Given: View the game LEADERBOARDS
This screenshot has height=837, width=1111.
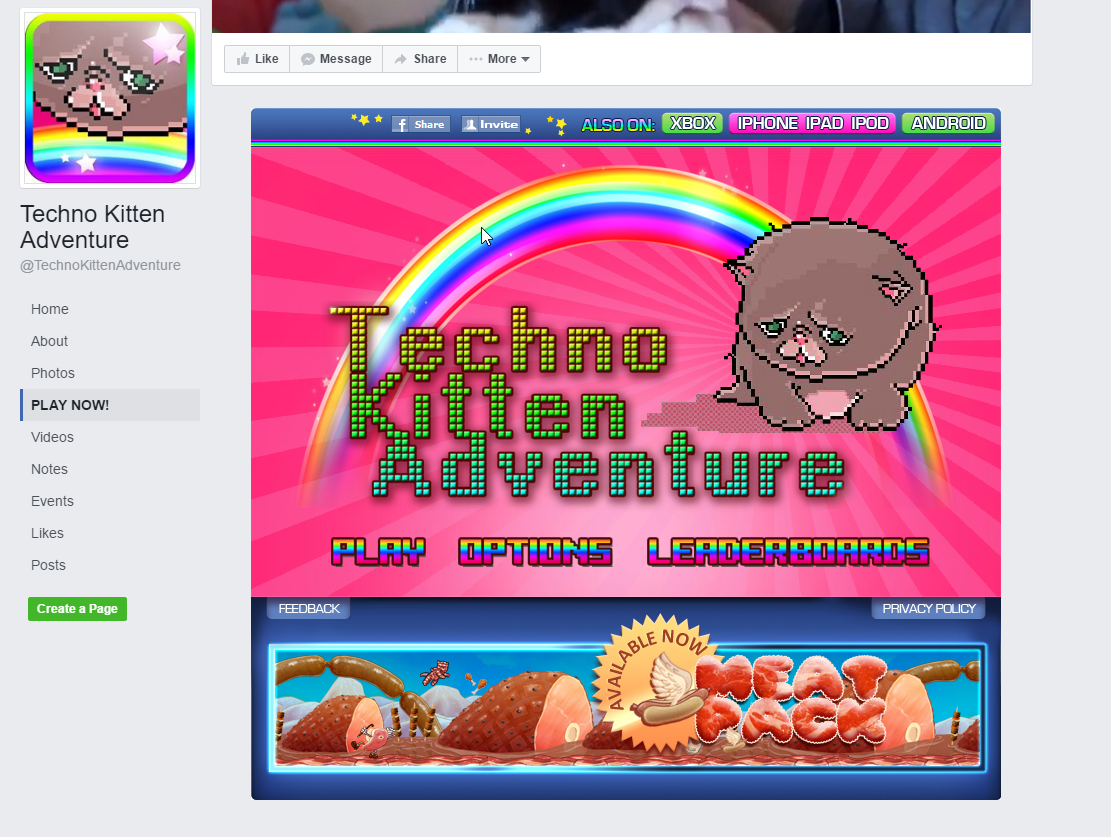Looking at the screenshot, I should (x=788, y=552).
